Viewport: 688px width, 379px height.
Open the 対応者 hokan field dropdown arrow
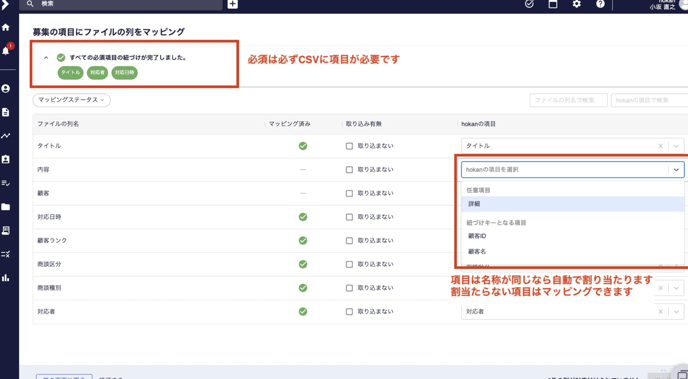click(676, 312)
